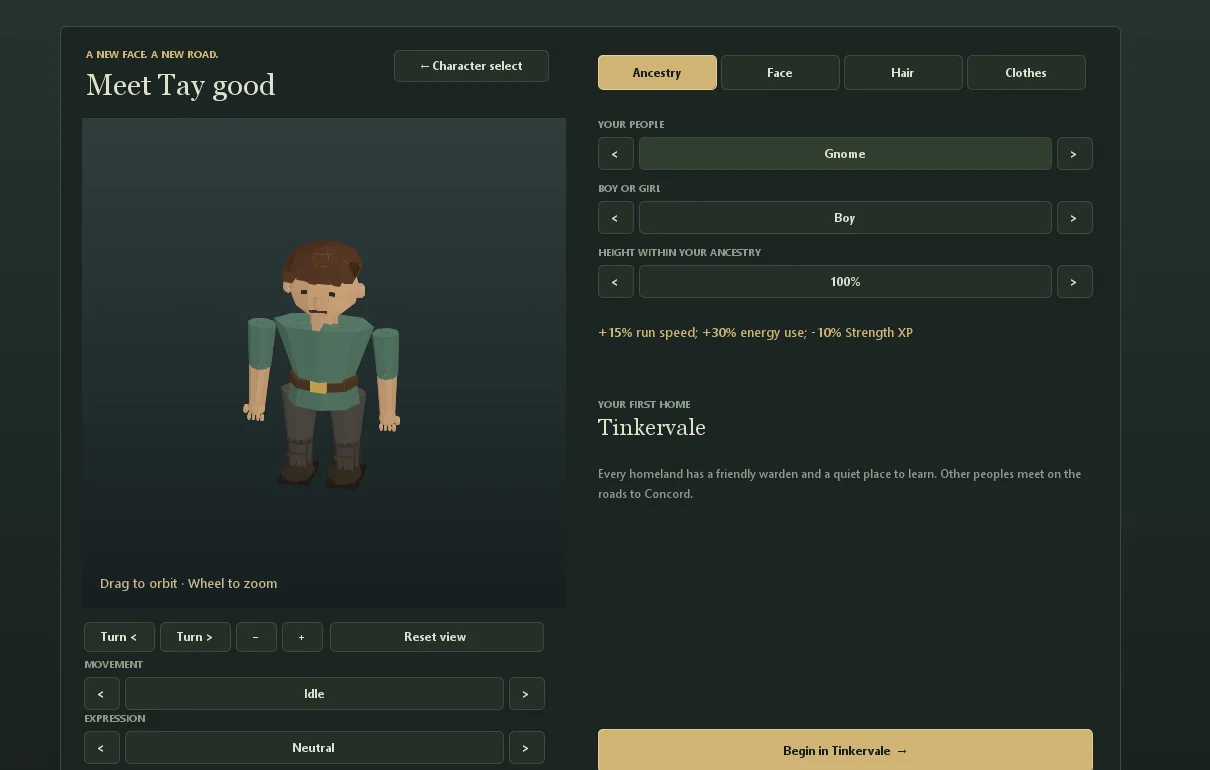Turn the character right with Turn >
The image size is (1210, 770).
pyautogui.click(x=195, y=637)
